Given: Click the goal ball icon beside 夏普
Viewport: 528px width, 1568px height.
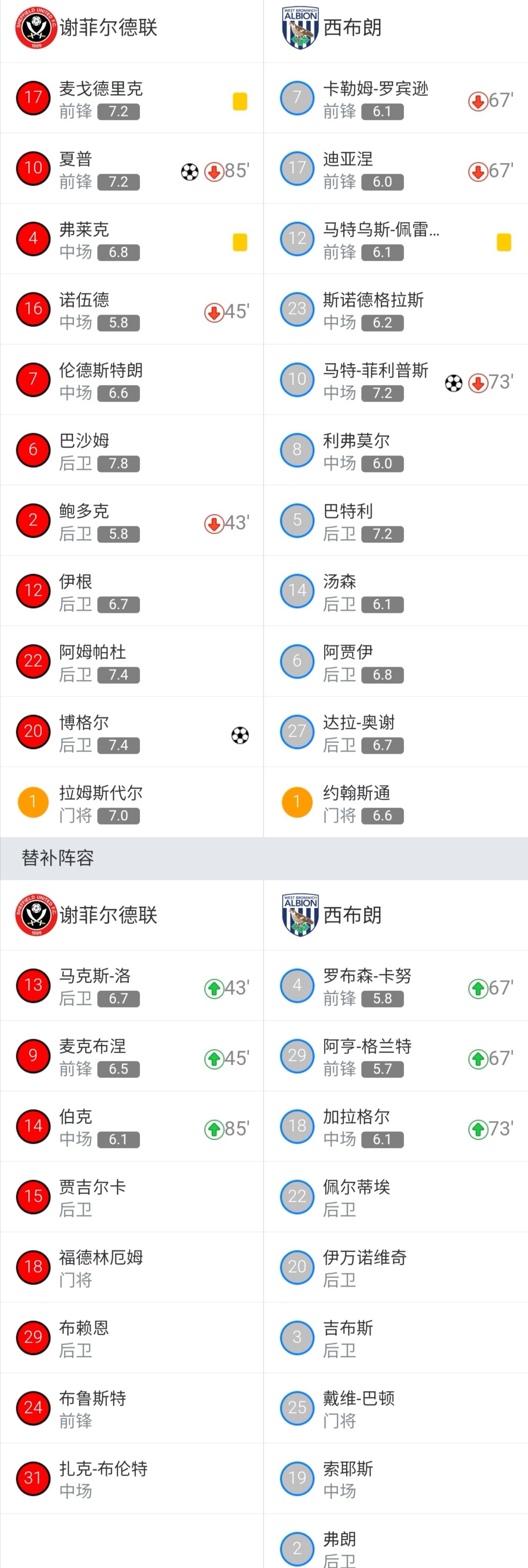Looking at the screenshot, I should click(x=190, y=172).
